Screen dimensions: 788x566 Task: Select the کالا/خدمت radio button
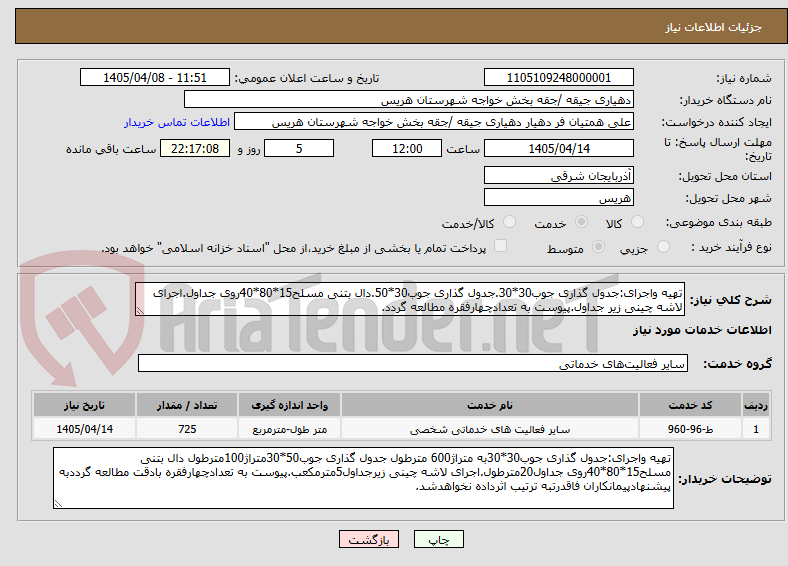pos(509,222)
